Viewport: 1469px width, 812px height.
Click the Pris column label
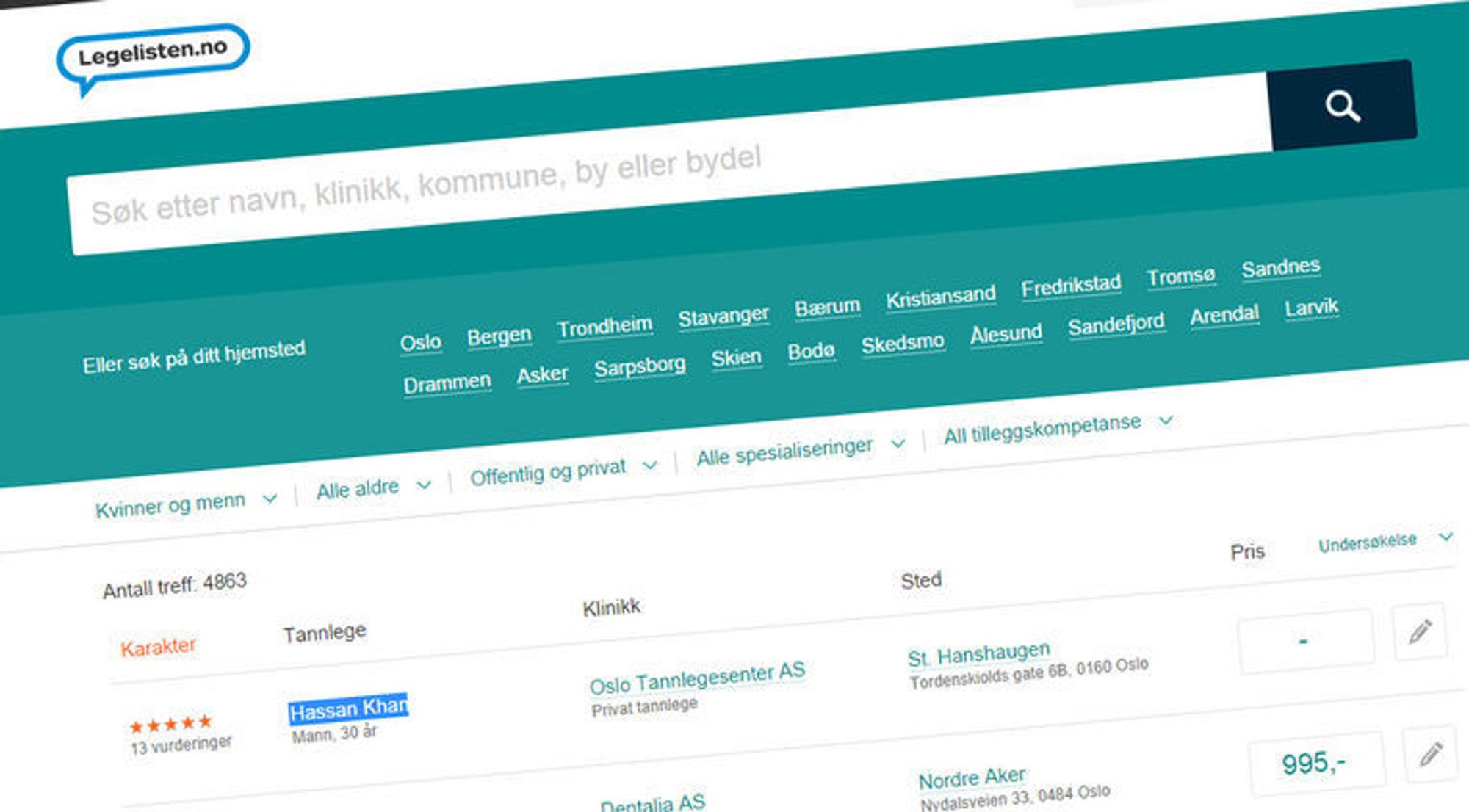pyautogui.click(x=1247, y=551)
